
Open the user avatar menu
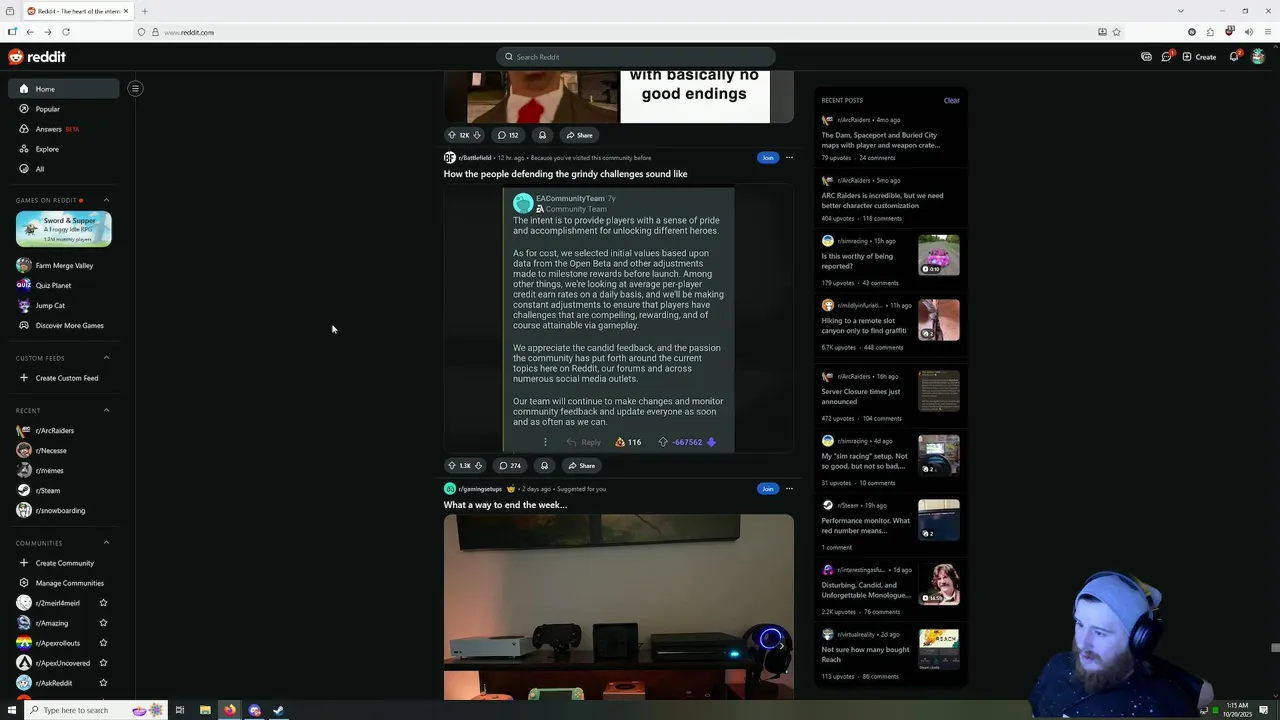click(x=1258, y=57)
